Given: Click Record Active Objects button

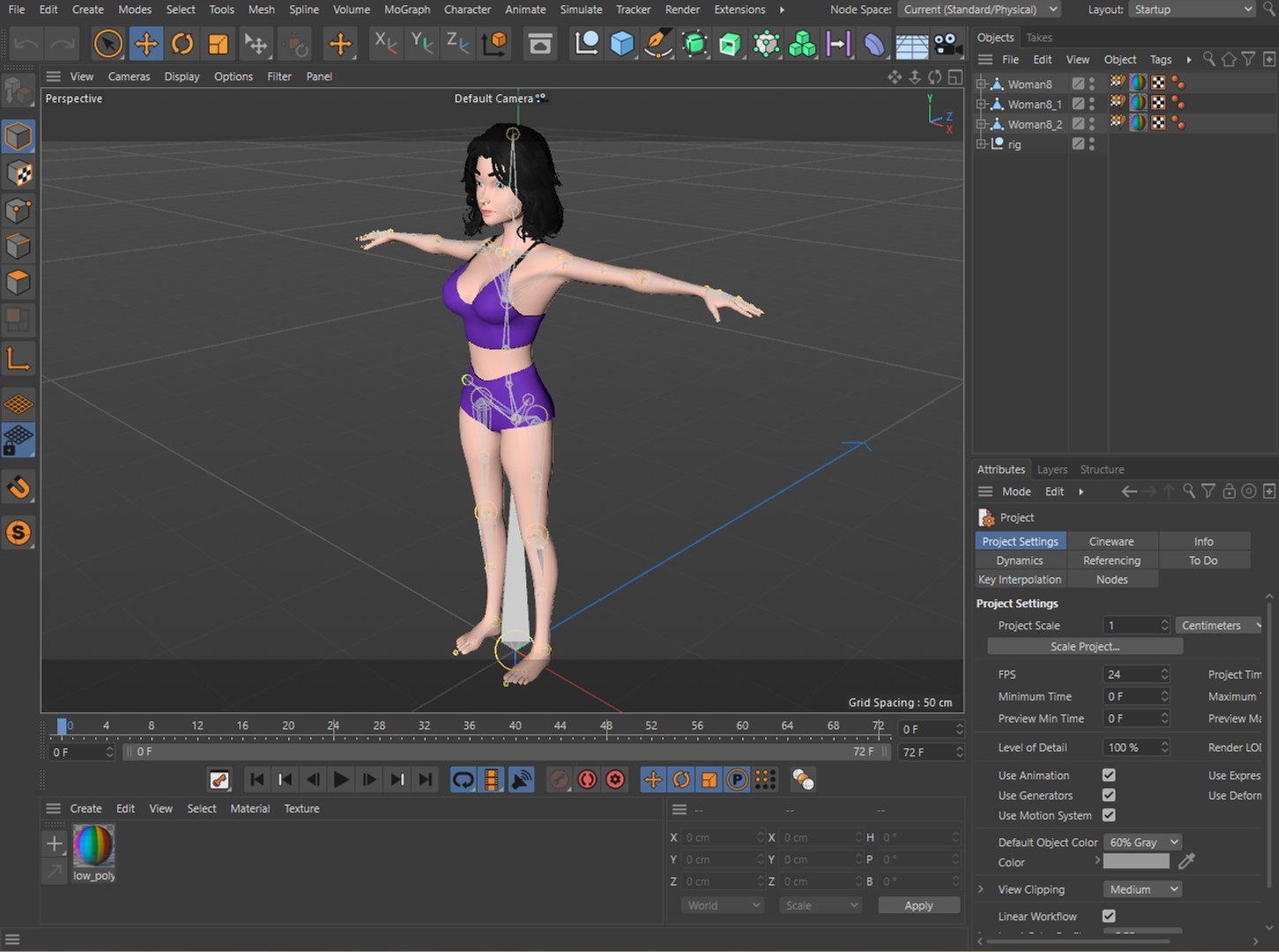Looking at the screenshot, I should point(559,779).
